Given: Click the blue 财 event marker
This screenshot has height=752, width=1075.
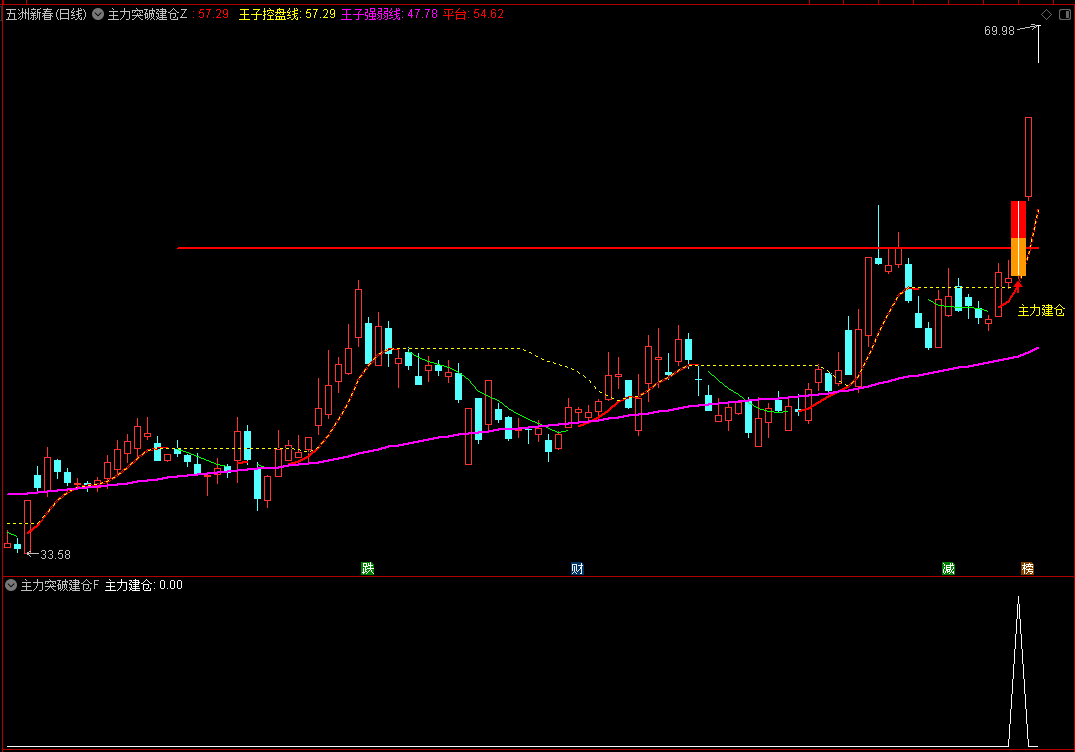Looking at the screenshot, I should click(x=577, y=569).
